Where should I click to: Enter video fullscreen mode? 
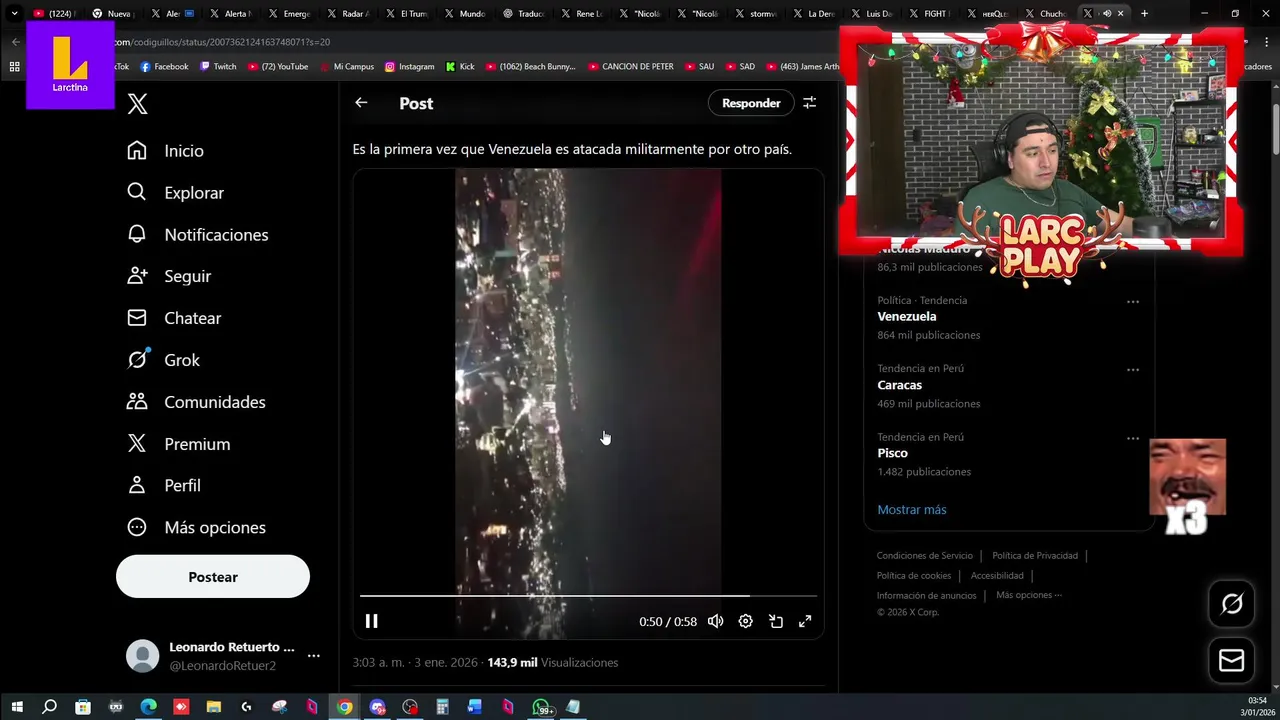[805, 621]
